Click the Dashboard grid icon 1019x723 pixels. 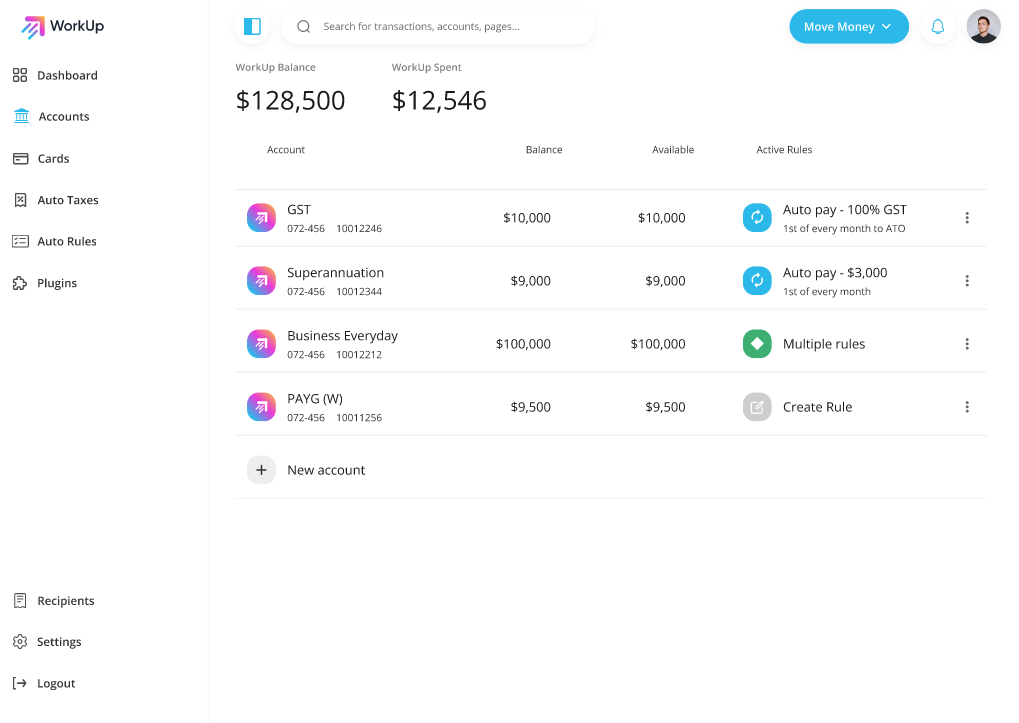20,75
